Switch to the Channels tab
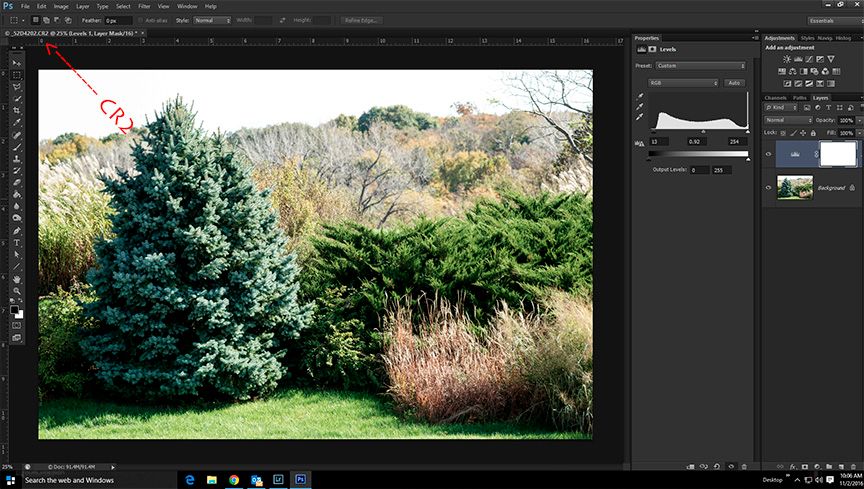Viewport: 864px width, 489px height. coord(776,98)
